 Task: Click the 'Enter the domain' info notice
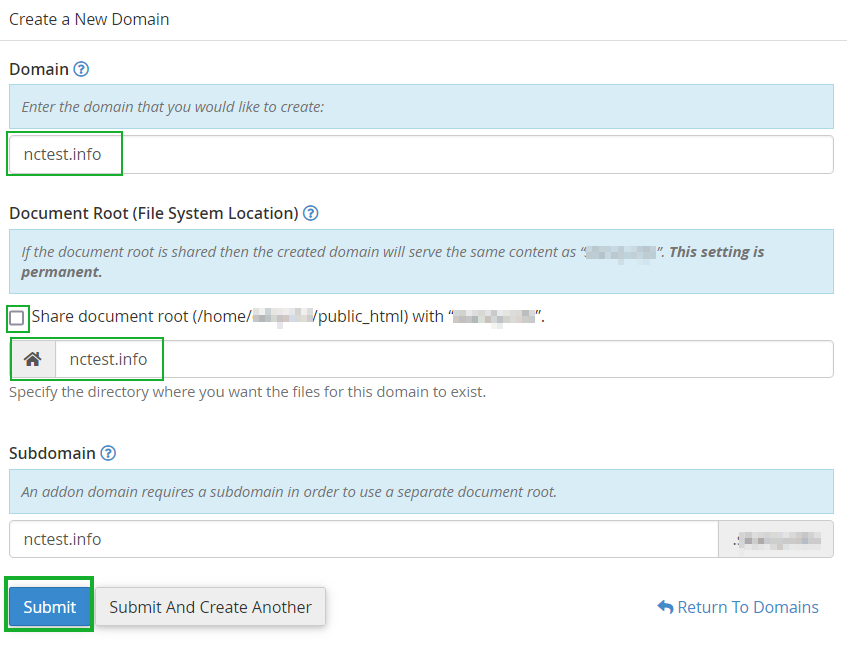pos(421,106)
